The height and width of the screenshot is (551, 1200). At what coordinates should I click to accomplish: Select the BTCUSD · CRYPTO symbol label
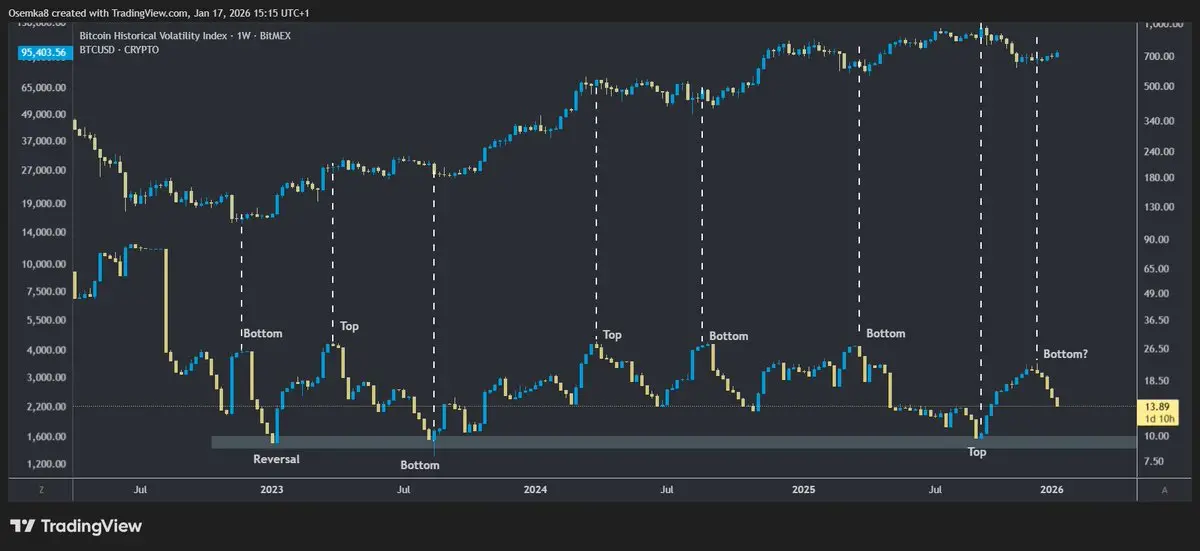[x=118, y=49]
